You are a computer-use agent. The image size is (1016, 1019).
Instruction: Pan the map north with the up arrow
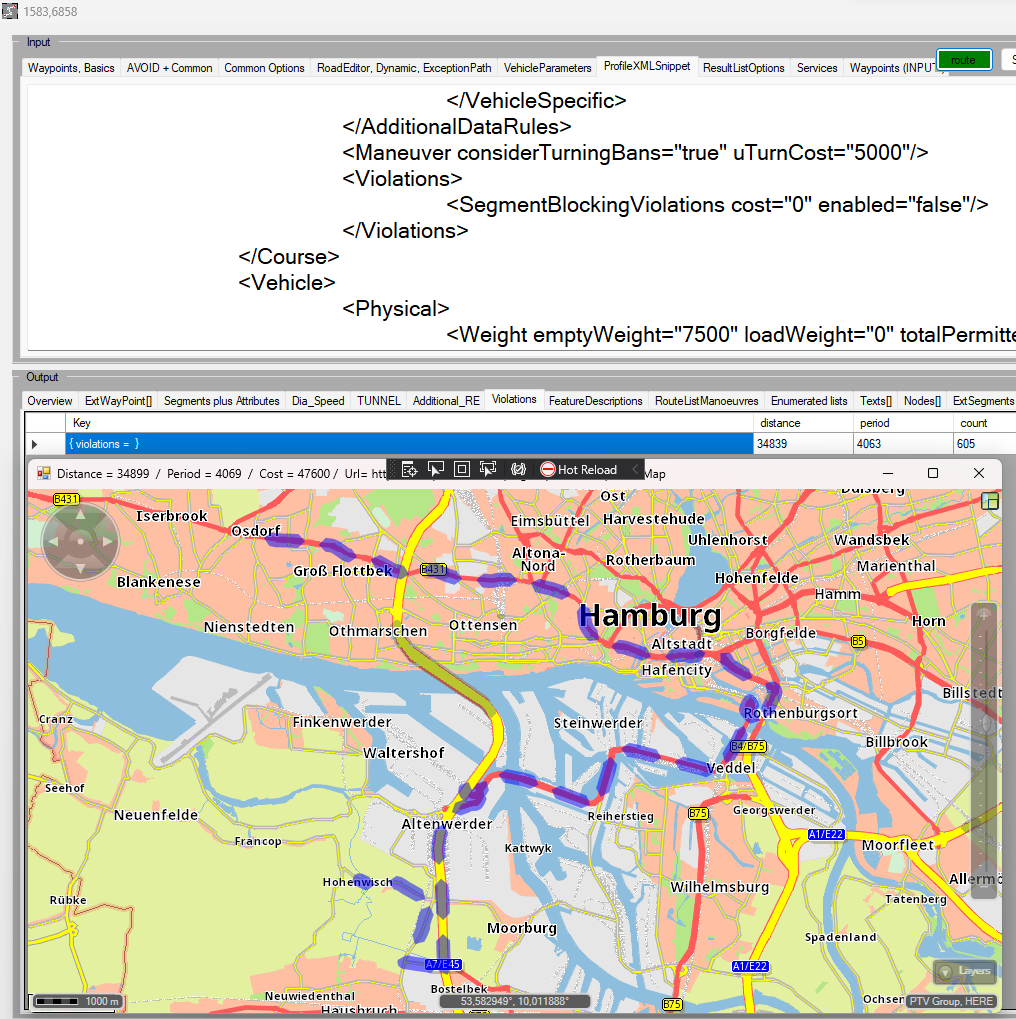pos(81,516)
